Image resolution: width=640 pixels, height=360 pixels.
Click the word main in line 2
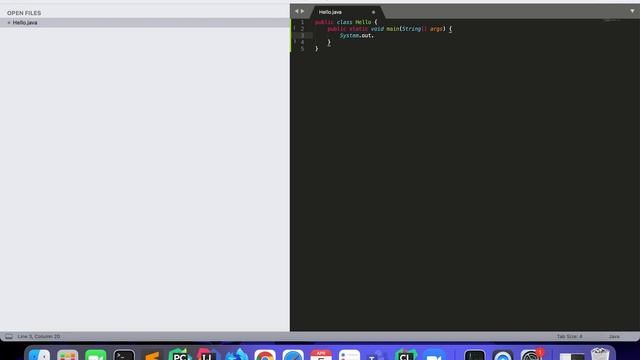click(x=393, y=29)
